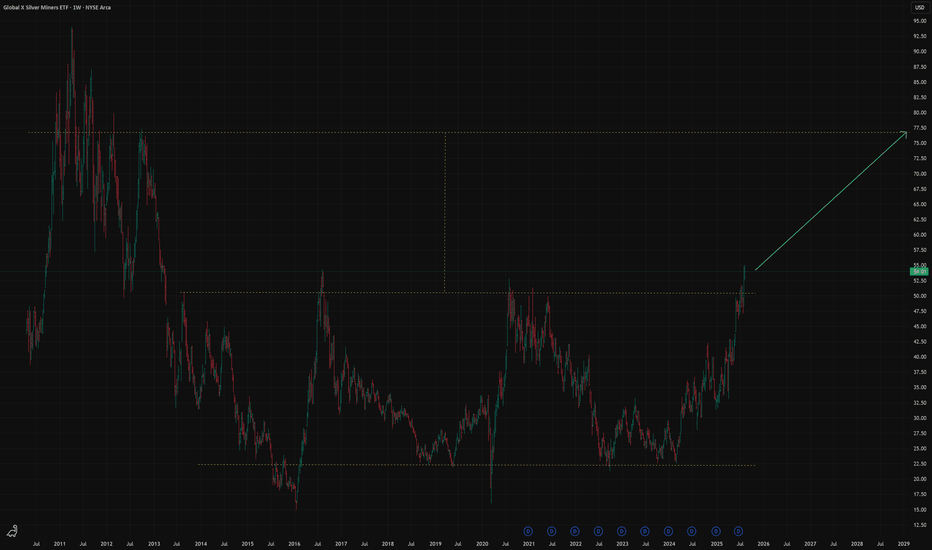
Task: Click the 2013 label on time axis
Action: (154, 543)
